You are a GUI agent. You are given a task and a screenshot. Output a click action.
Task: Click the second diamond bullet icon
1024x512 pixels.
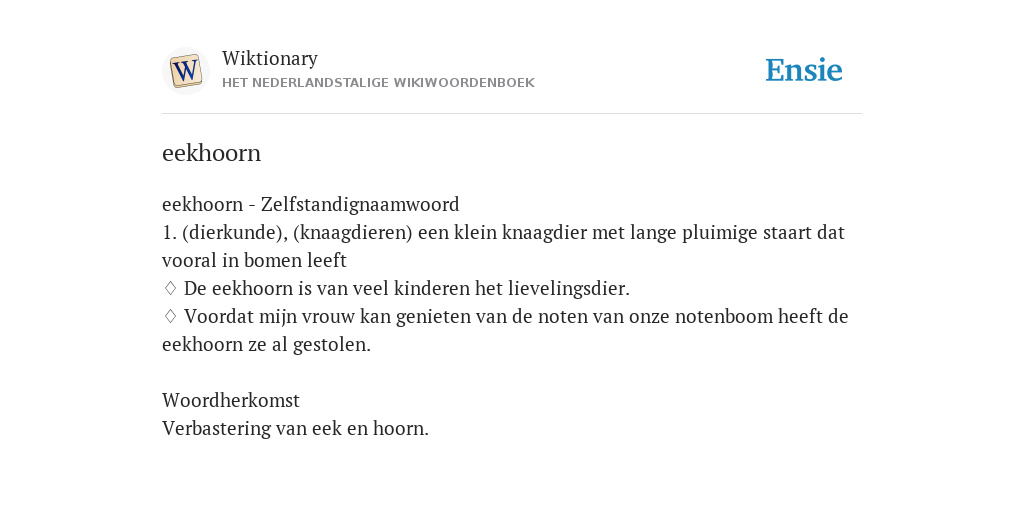coord(170,316)
